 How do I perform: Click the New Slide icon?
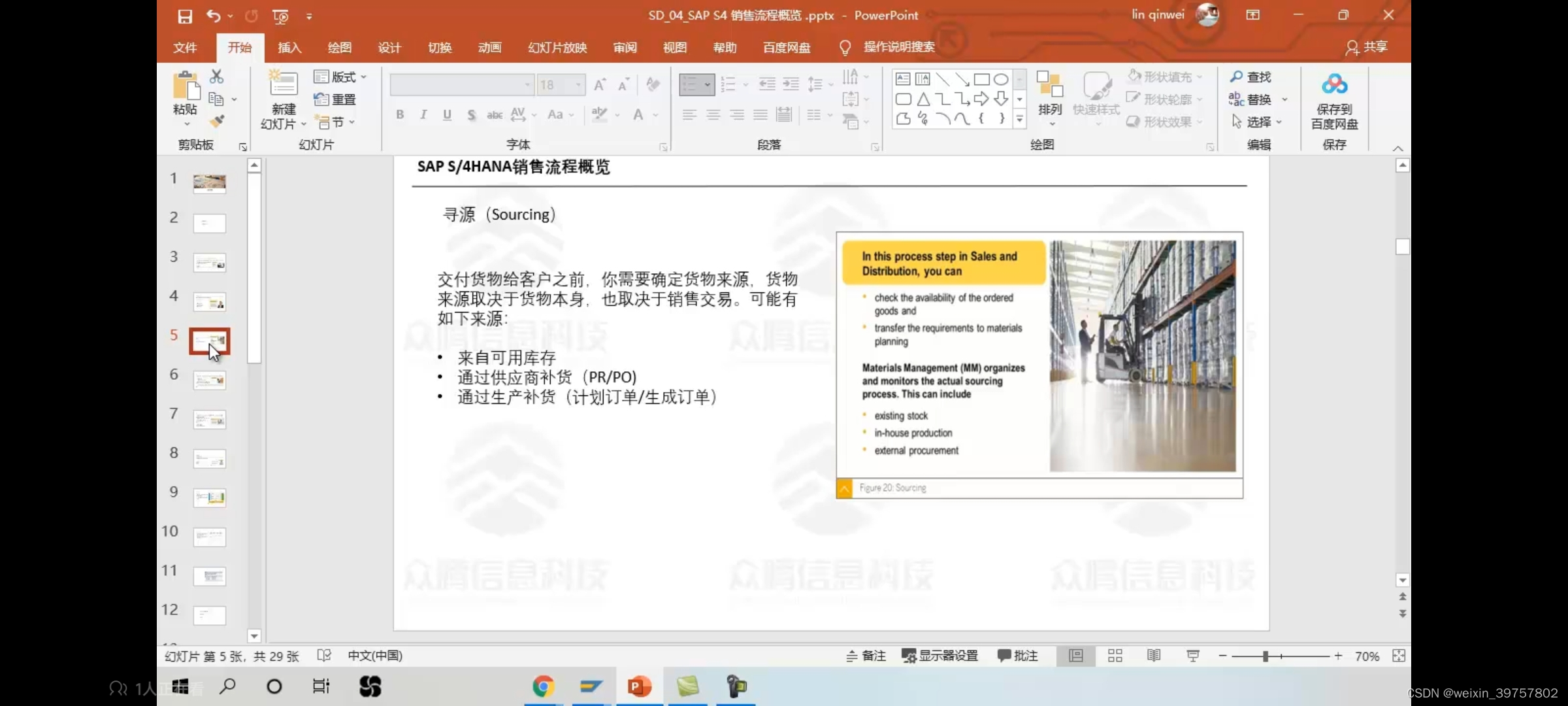[x=283, y=84]
